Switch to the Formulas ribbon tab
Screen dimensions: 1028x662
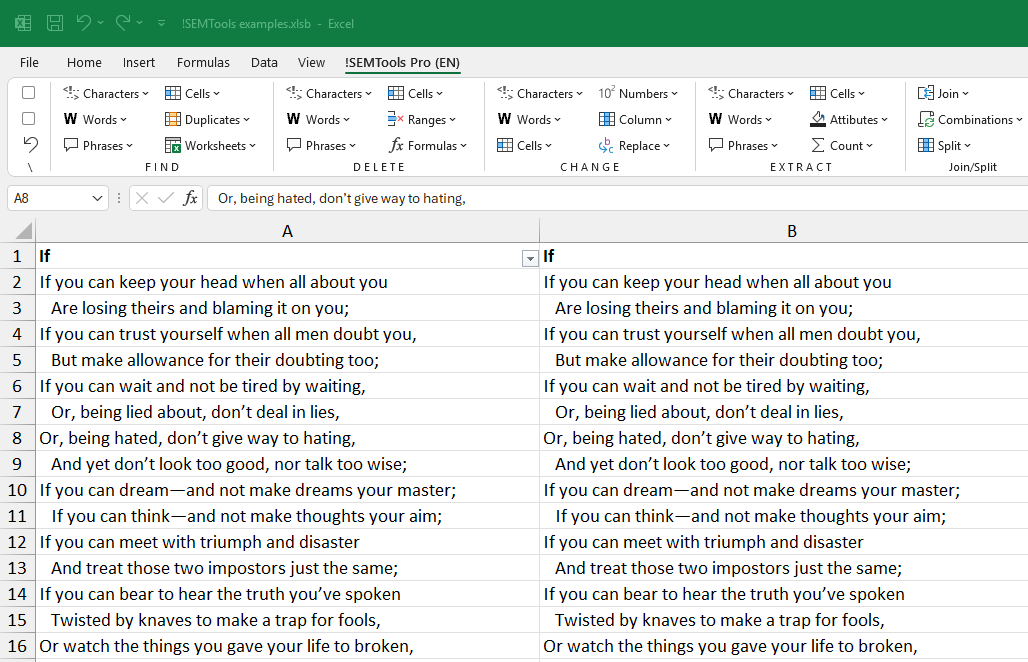click(x=203, y=61)
